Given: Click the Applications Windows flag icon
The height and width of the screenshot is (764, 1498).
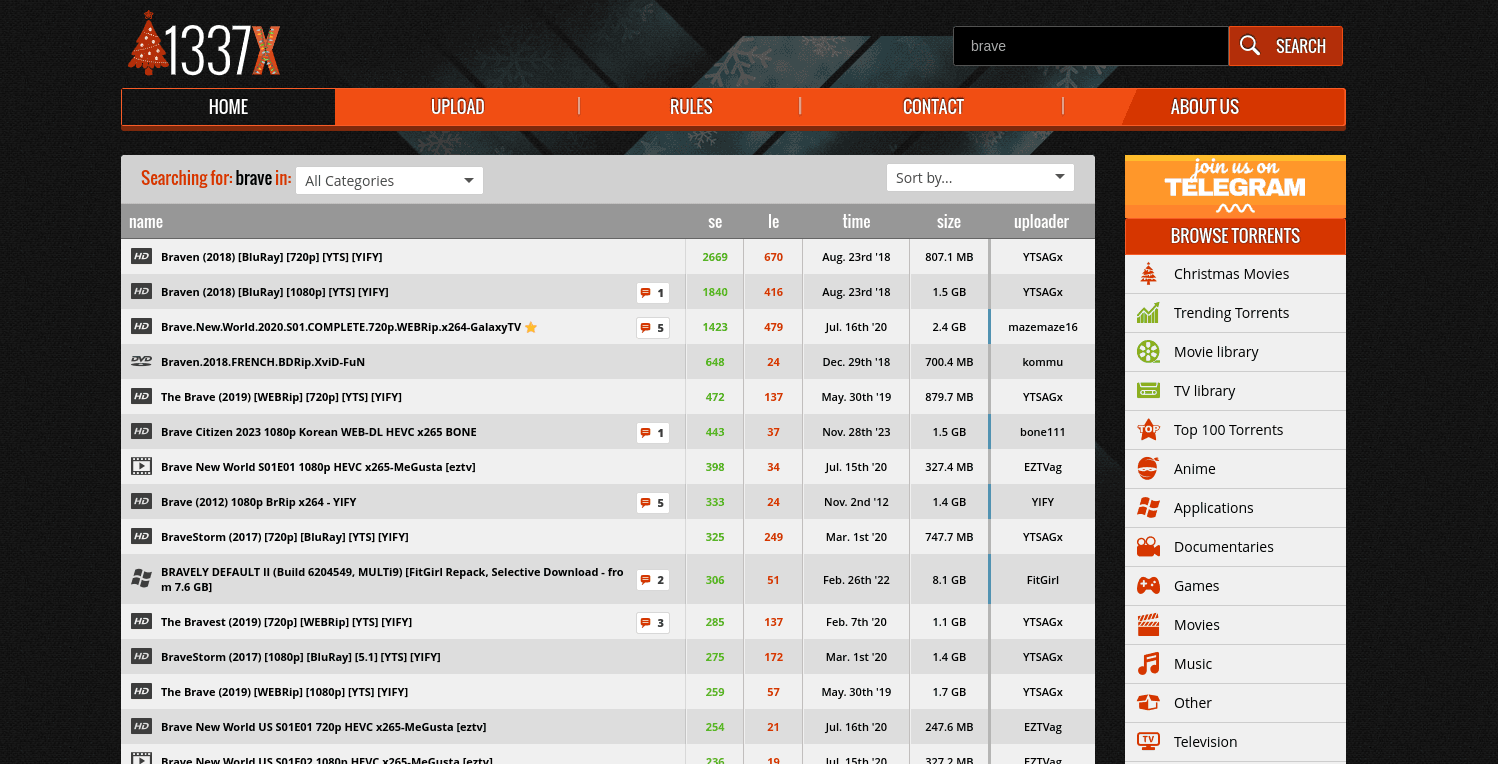Looking at the screenshot, I should [x=1148, y=508].
